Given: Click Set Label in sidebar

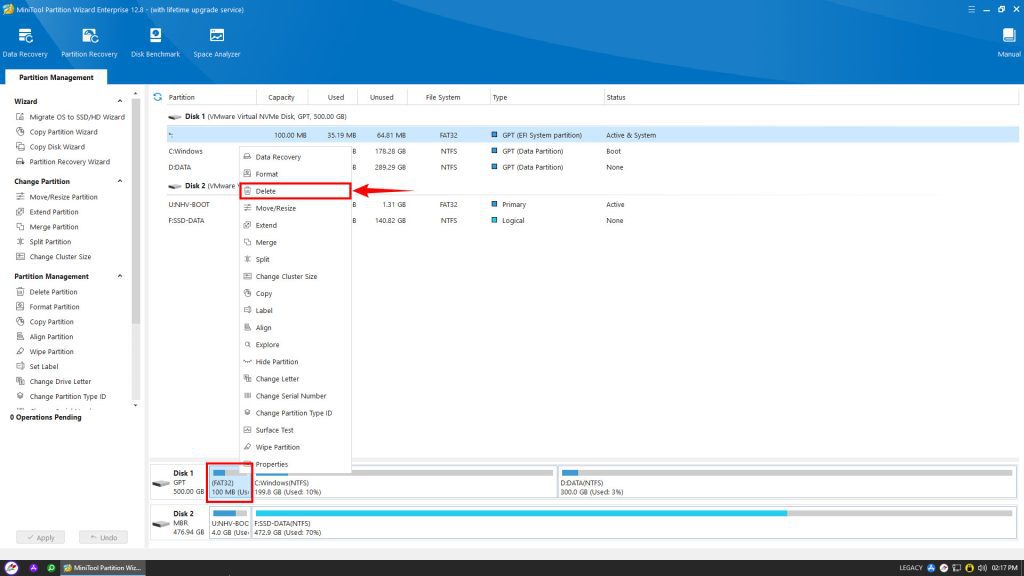Looking at the screenshot, I should click(37, 367).
